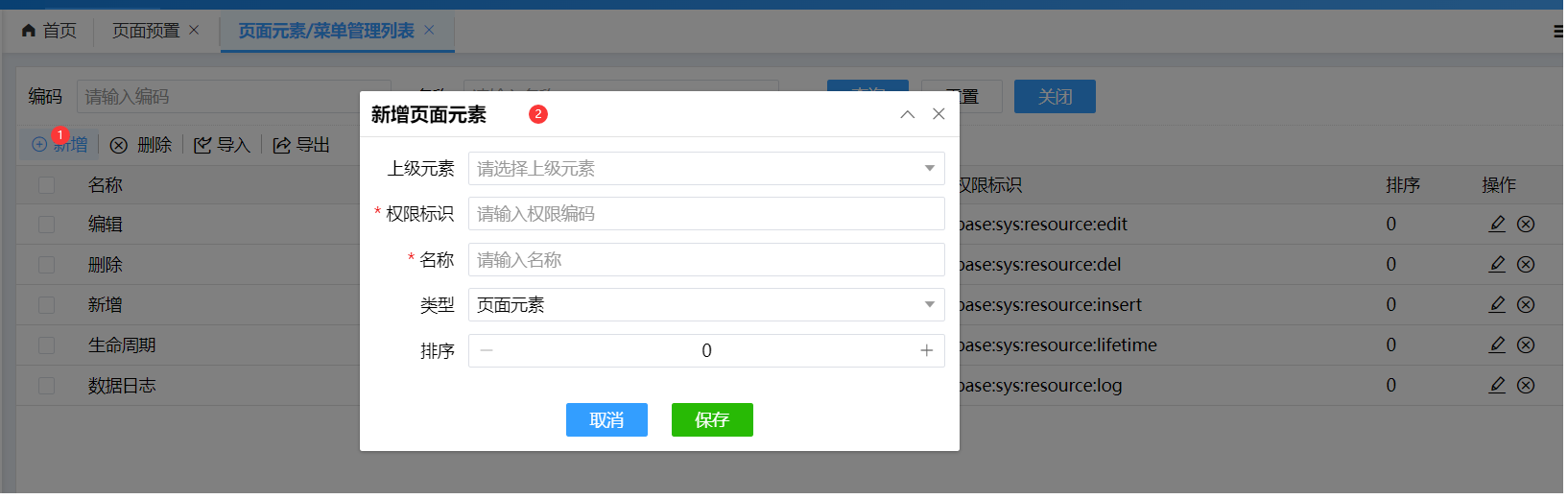Edit the resource:insert row with pencil icon
Viewport: 1568px width, 499px height.
click(1497, 304)
